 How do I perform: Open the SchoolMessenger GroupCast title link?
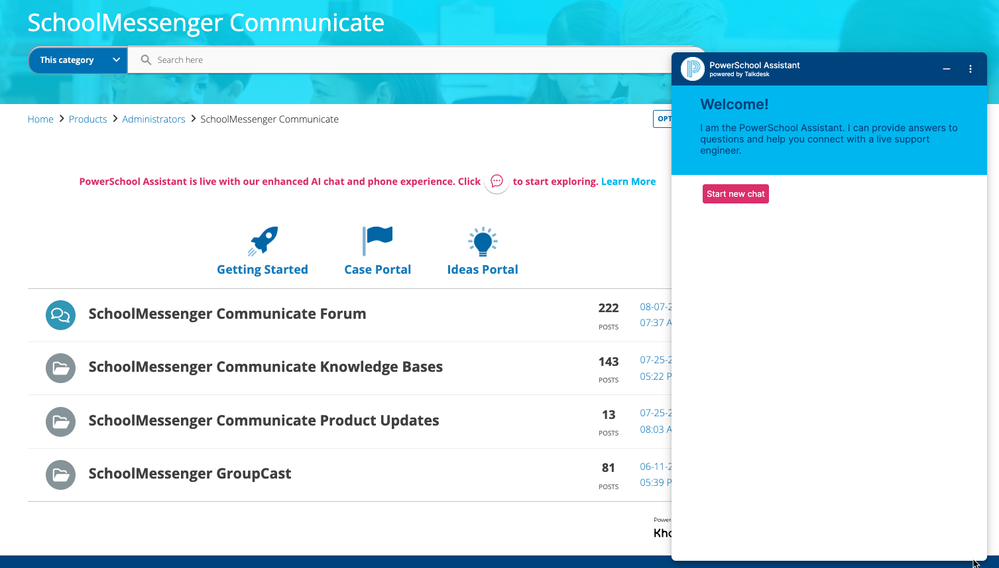(x=189, y=474)
